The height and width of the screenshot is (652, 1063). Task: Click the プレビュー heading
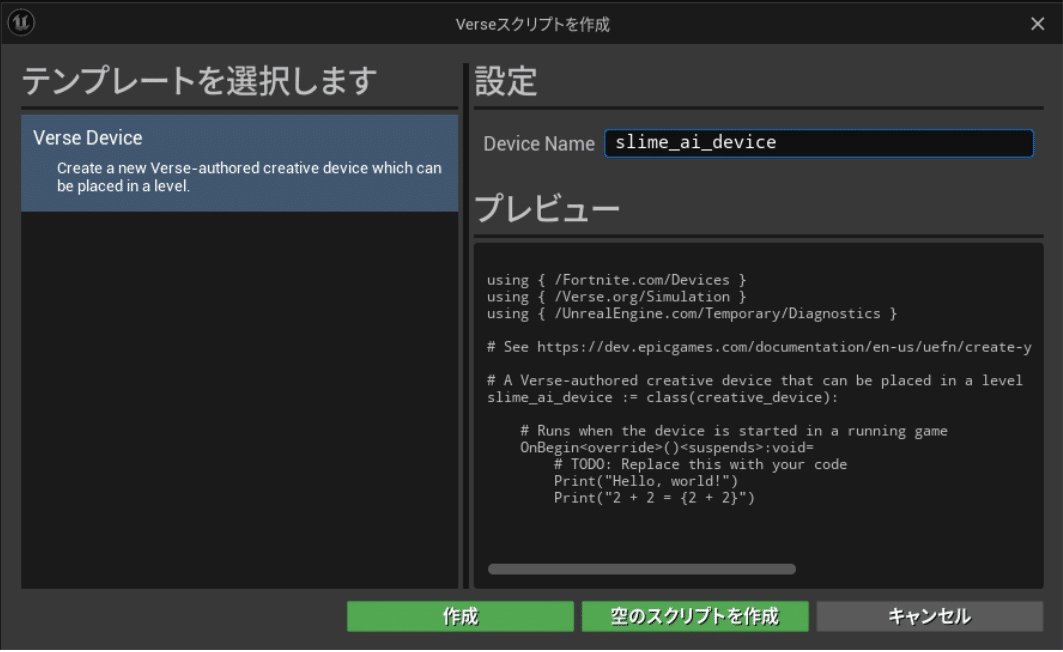(546, 207)
